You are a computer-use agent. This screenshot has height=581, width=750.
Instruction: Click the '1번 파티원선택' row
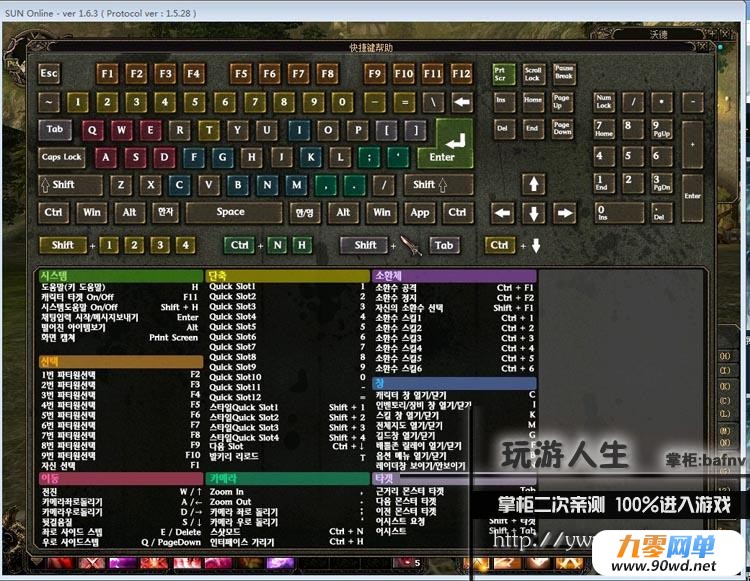(121, 375)
